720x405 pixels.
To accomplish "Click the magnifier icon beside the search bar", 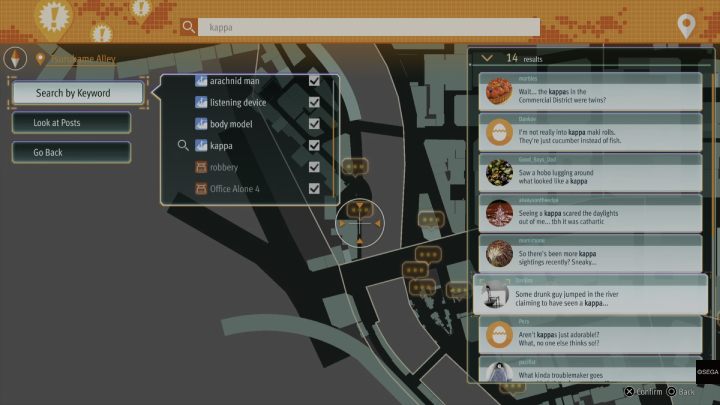I will pyautogui.click(x=190, y=27).
